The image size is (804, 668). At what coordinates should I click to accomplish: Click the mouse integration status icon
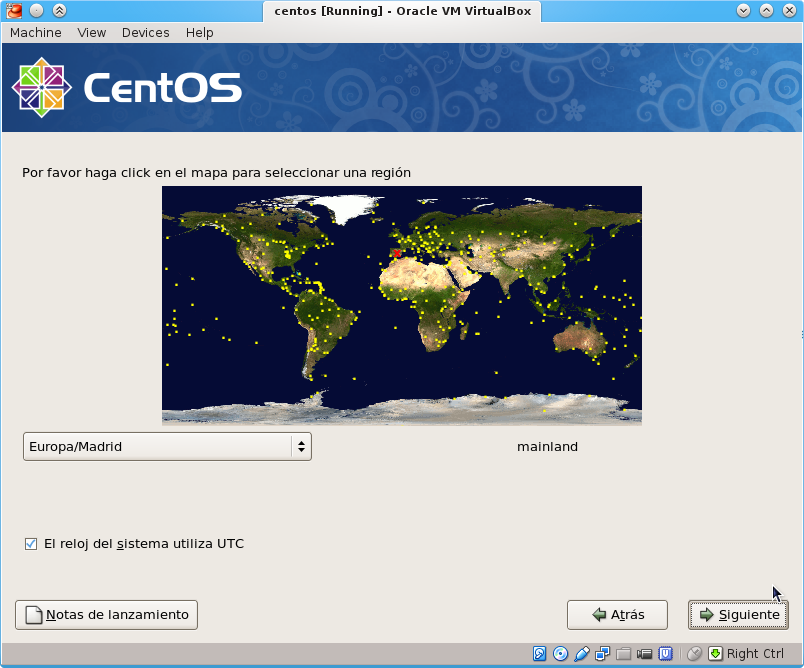point(694,654)
